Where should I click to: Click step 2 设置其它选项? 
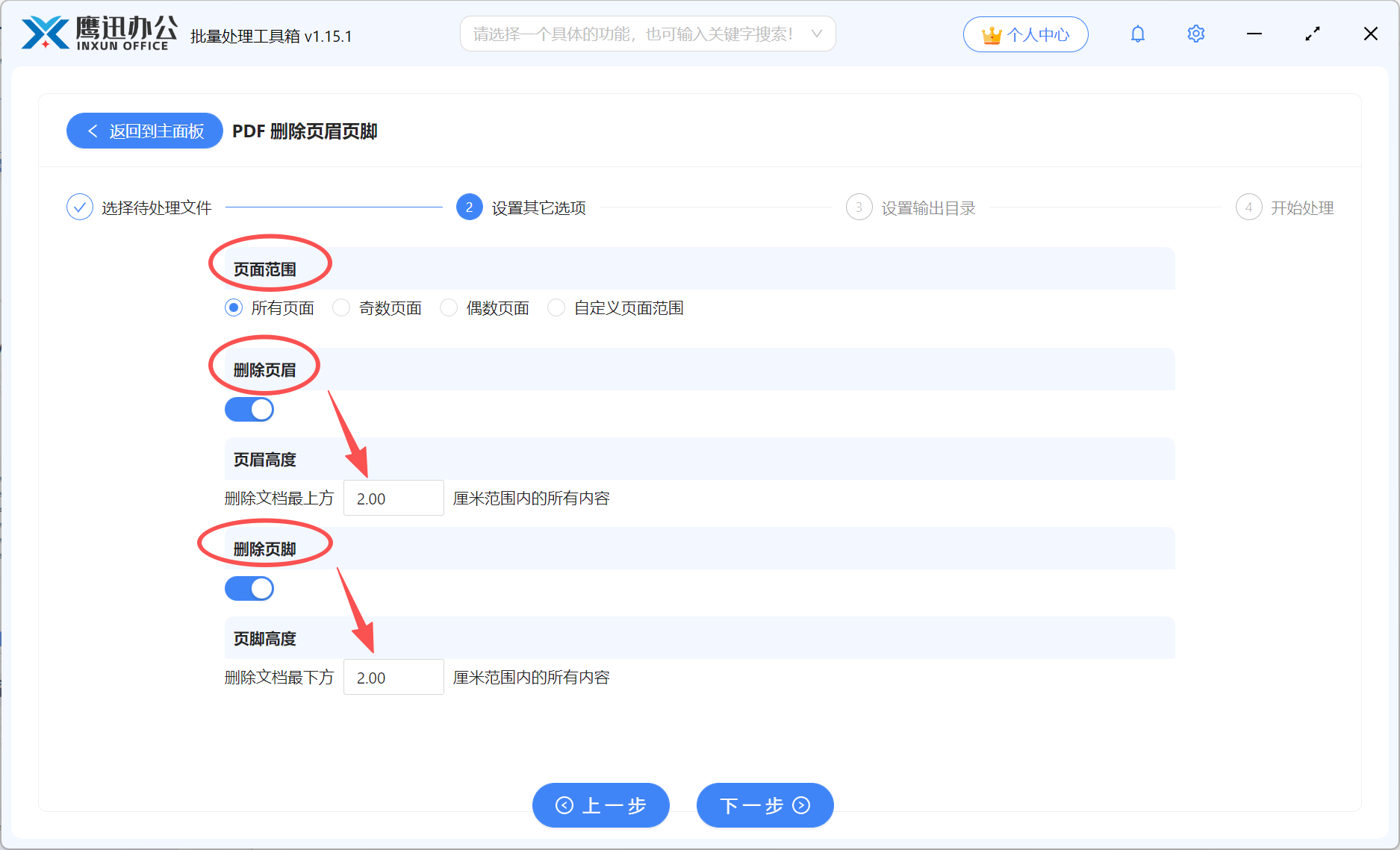pyautogui.click(x=521, y=207)
